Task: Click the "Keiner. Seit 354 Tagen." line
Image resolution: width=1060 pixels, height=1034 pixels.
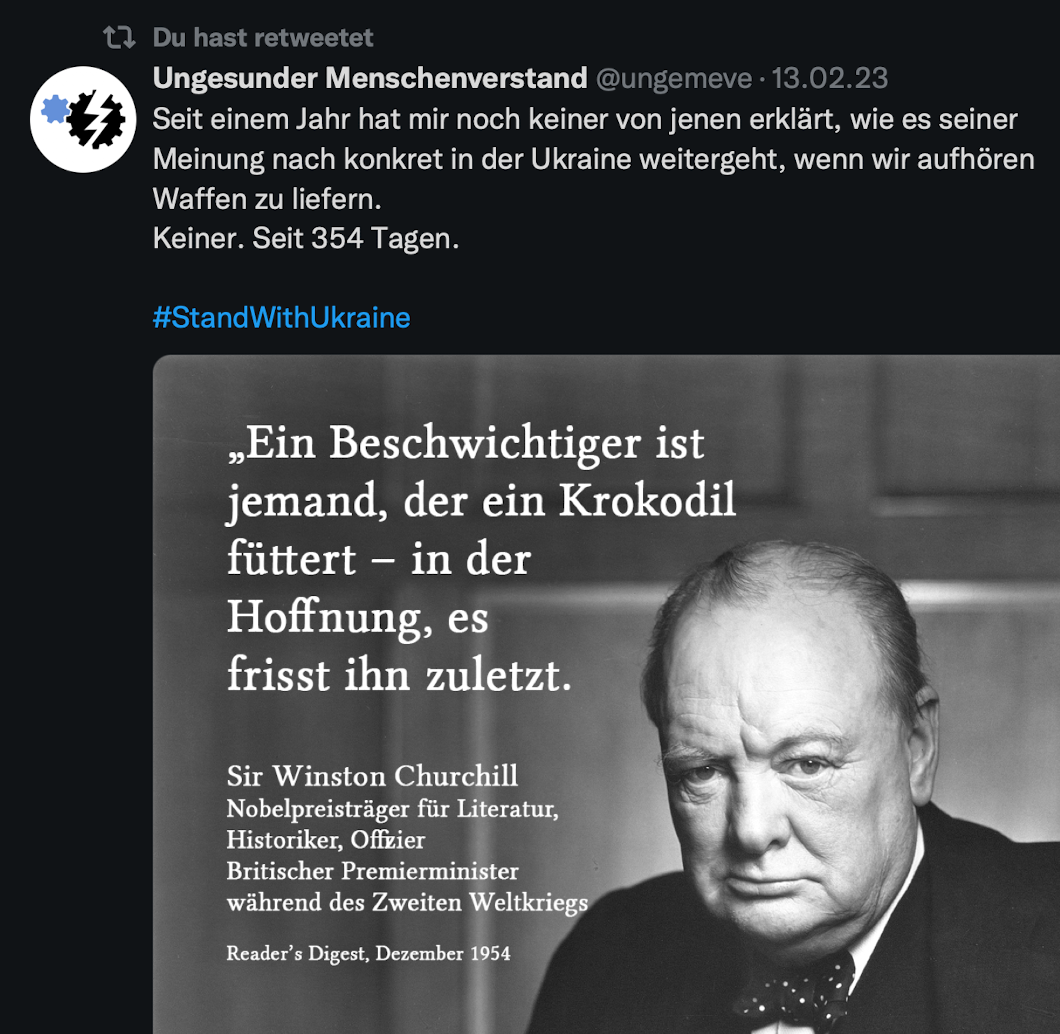Action: (306, 239)
